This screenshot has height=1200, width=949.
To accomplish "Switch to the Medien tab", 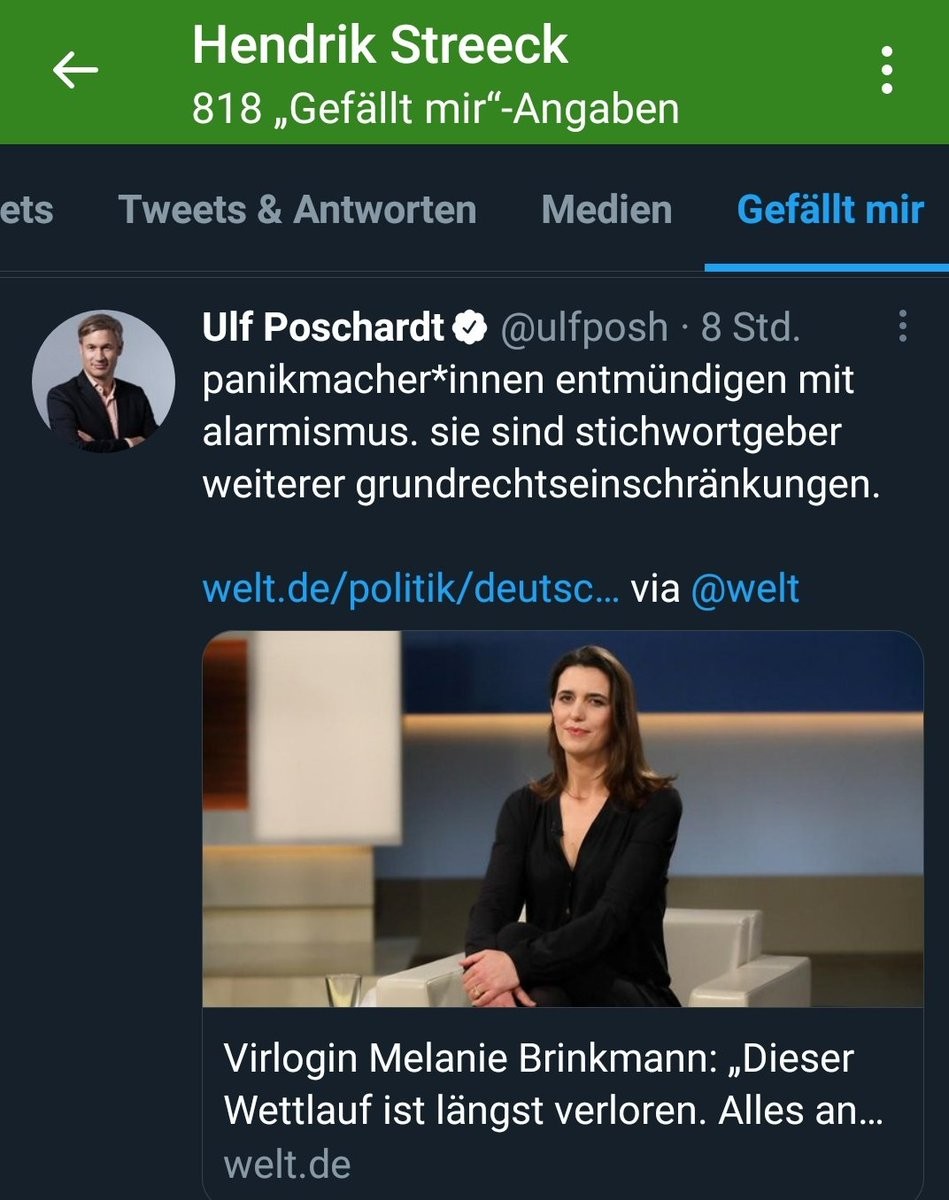I will (x=606, y=210).
